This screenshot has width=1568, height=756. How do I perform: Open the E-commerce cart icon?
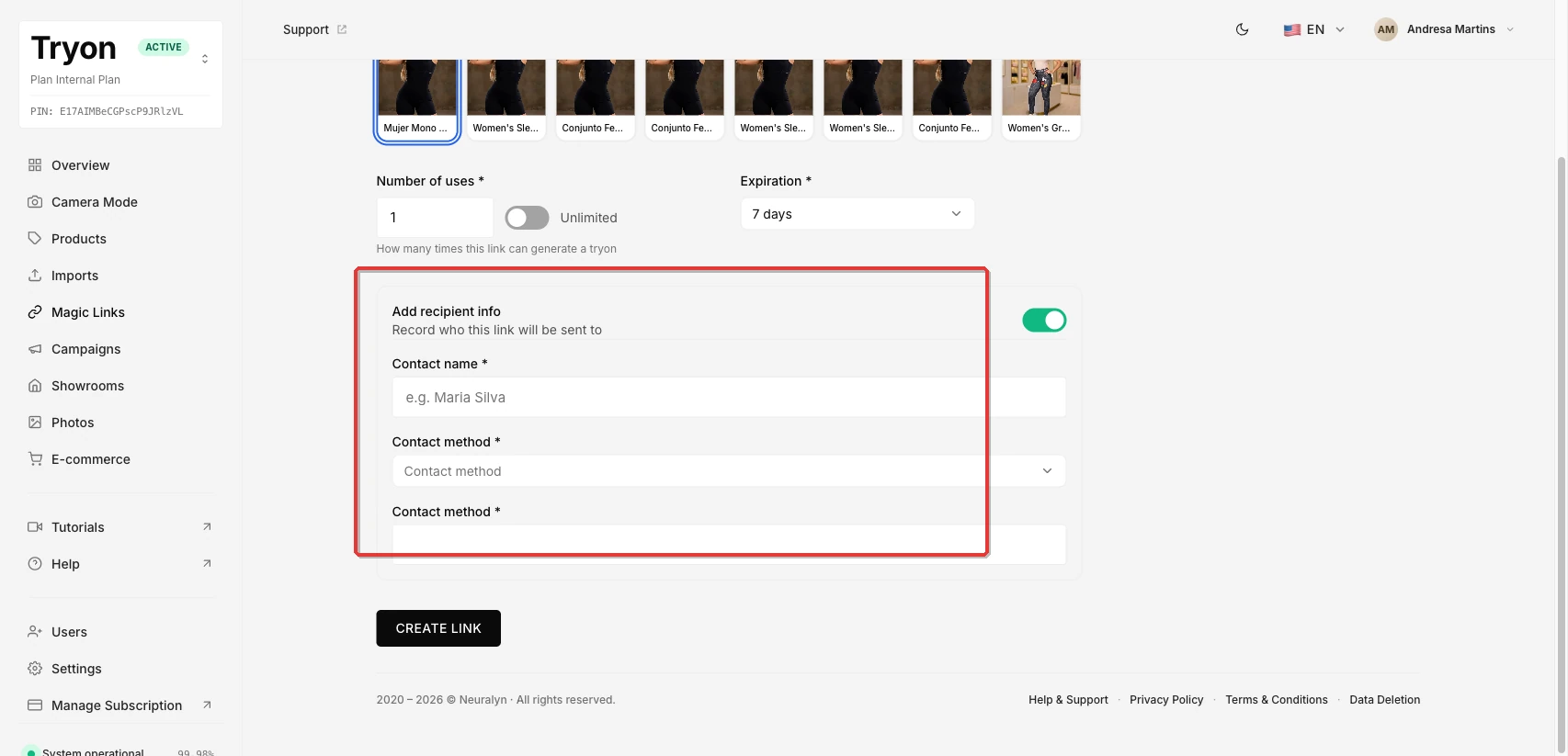(x=35, y=459)
